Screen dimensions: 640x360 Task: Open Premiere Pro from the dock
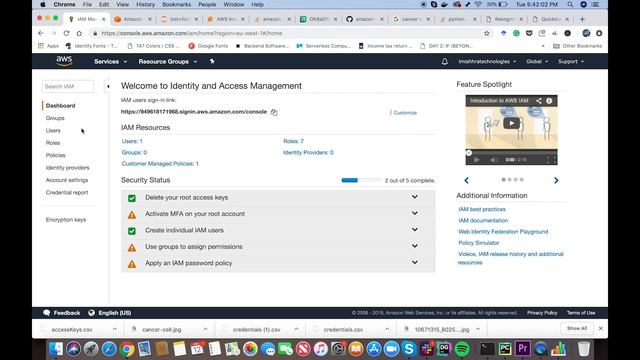click(523, 349)
